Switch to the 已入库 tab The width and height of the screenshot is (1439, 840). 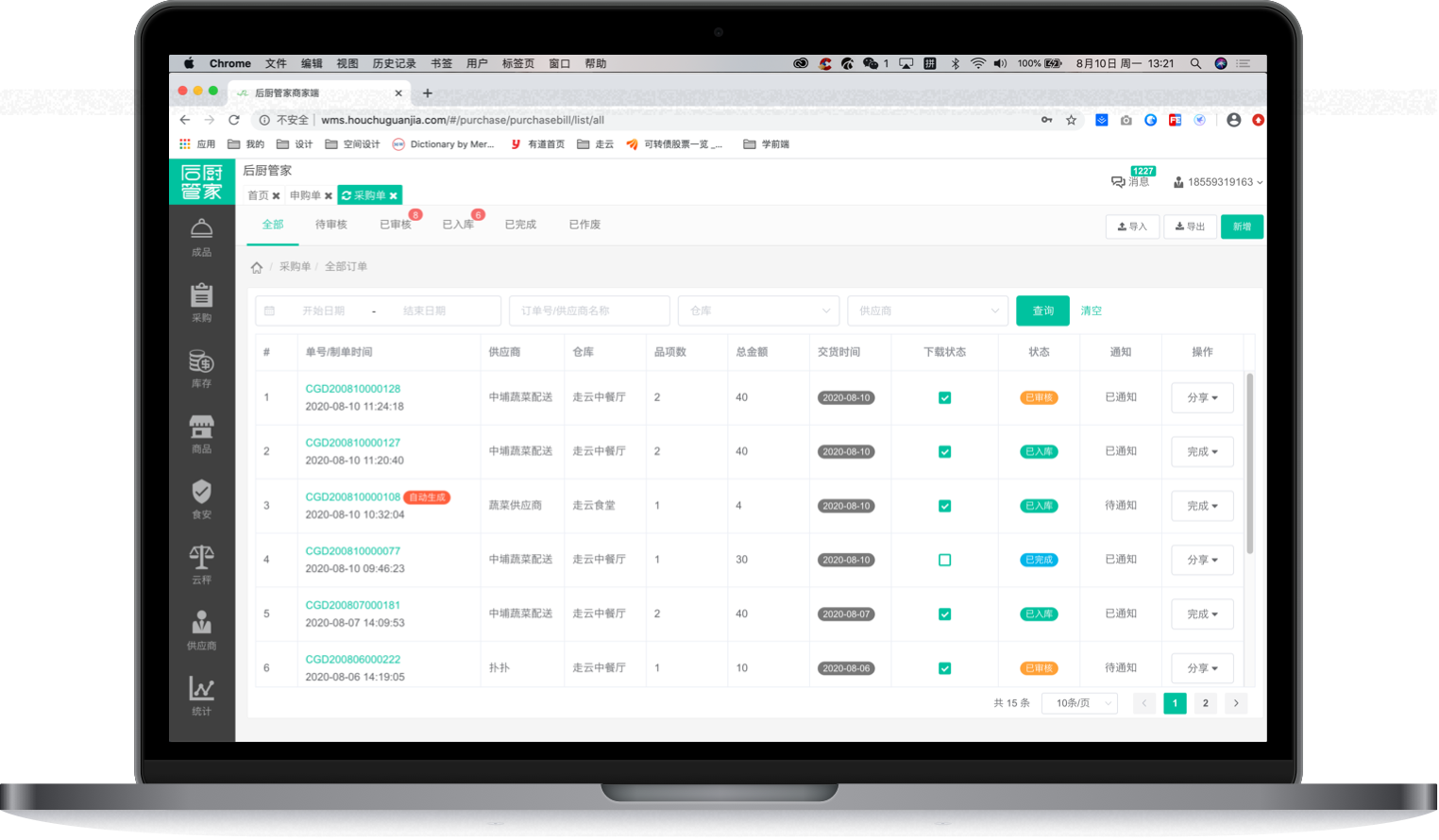pyautogui.click(x=458, y=225)
